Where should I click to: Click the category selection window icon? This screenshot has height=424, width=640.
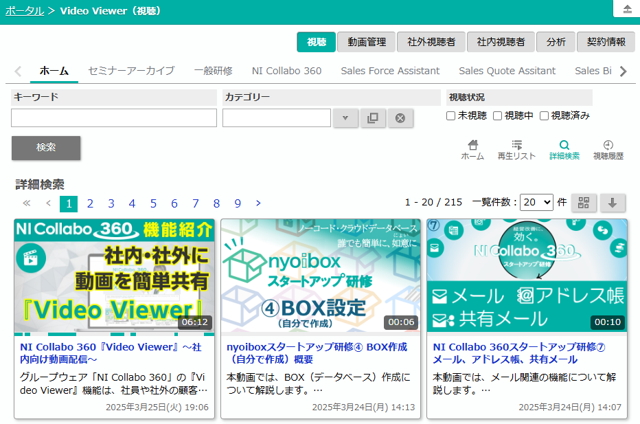pos(373,118)
